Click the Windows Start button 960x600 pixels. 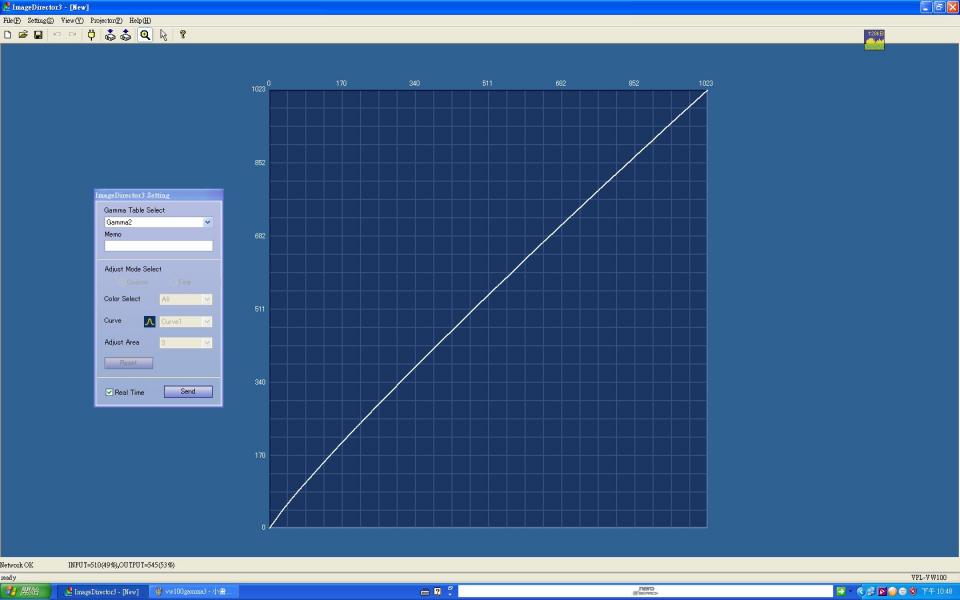pyautogui.click(x=26, y=591)
